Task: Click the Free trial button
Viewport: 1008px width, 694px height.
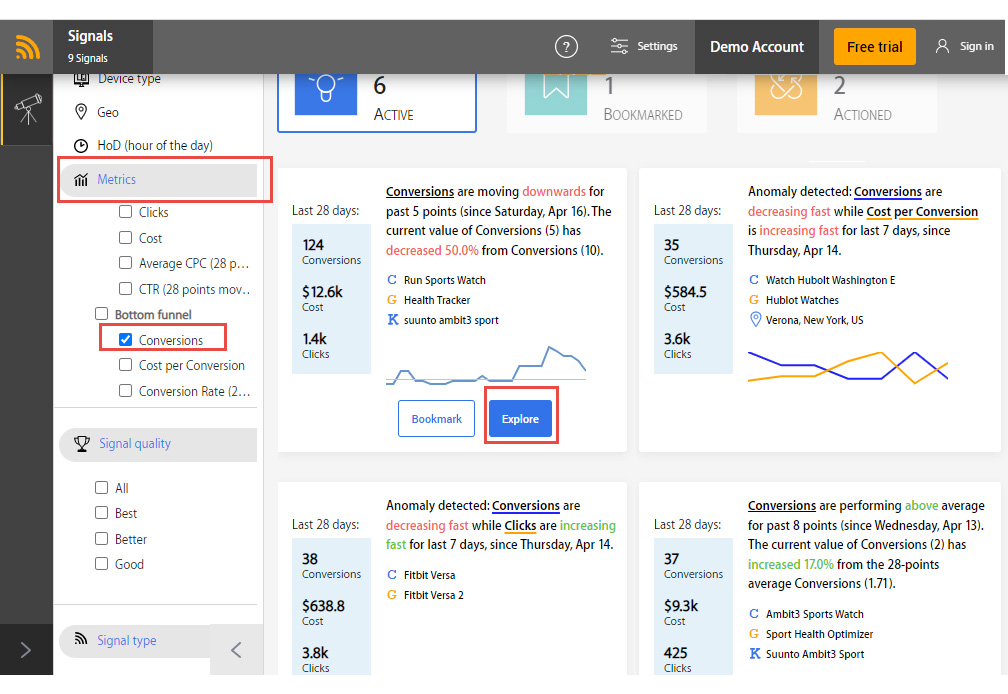Action: tap(874, 47)
